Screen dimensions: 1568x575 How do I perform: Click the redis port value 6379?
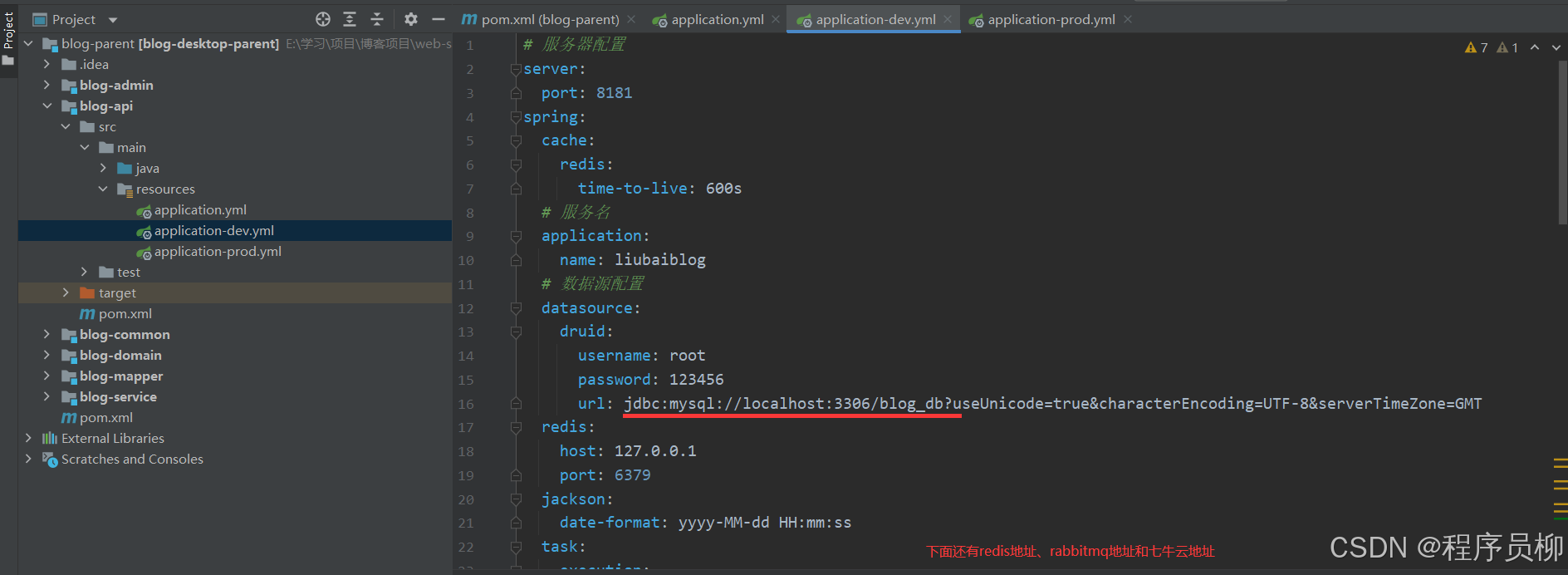click(632, 475)
